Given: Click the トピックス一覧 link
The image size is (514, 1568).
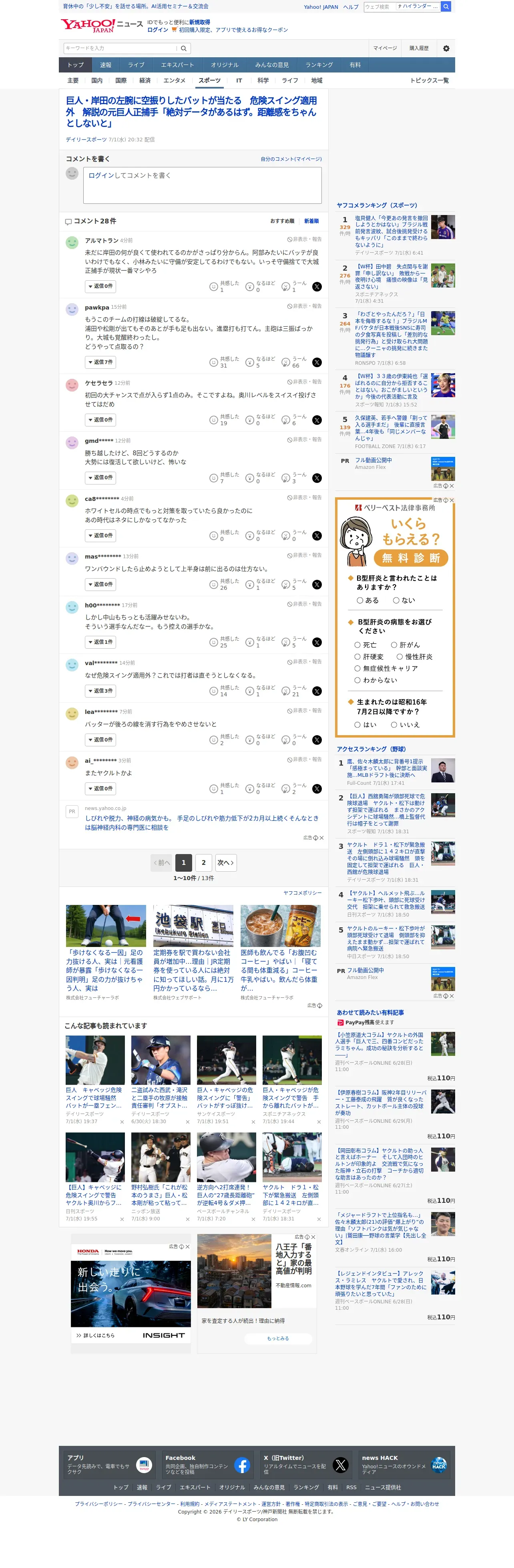Looking at the screenshot, I should [430, 80].
